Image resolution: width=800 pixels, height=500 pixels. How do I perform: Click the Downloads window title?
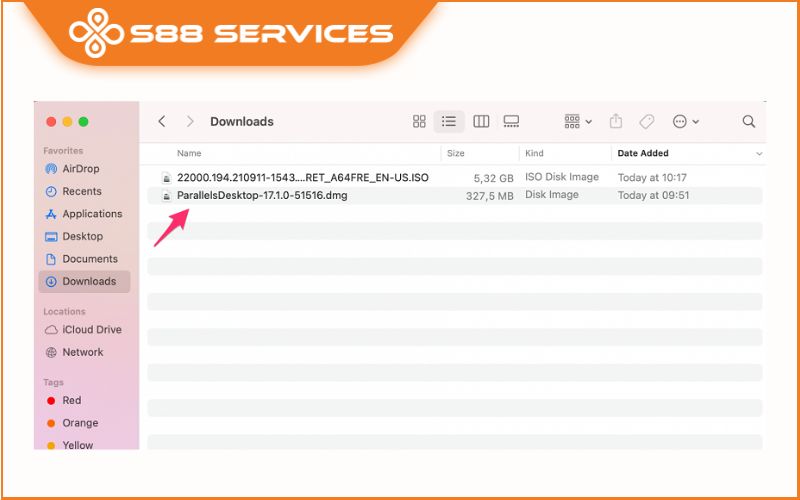click(x=242, y=121)
